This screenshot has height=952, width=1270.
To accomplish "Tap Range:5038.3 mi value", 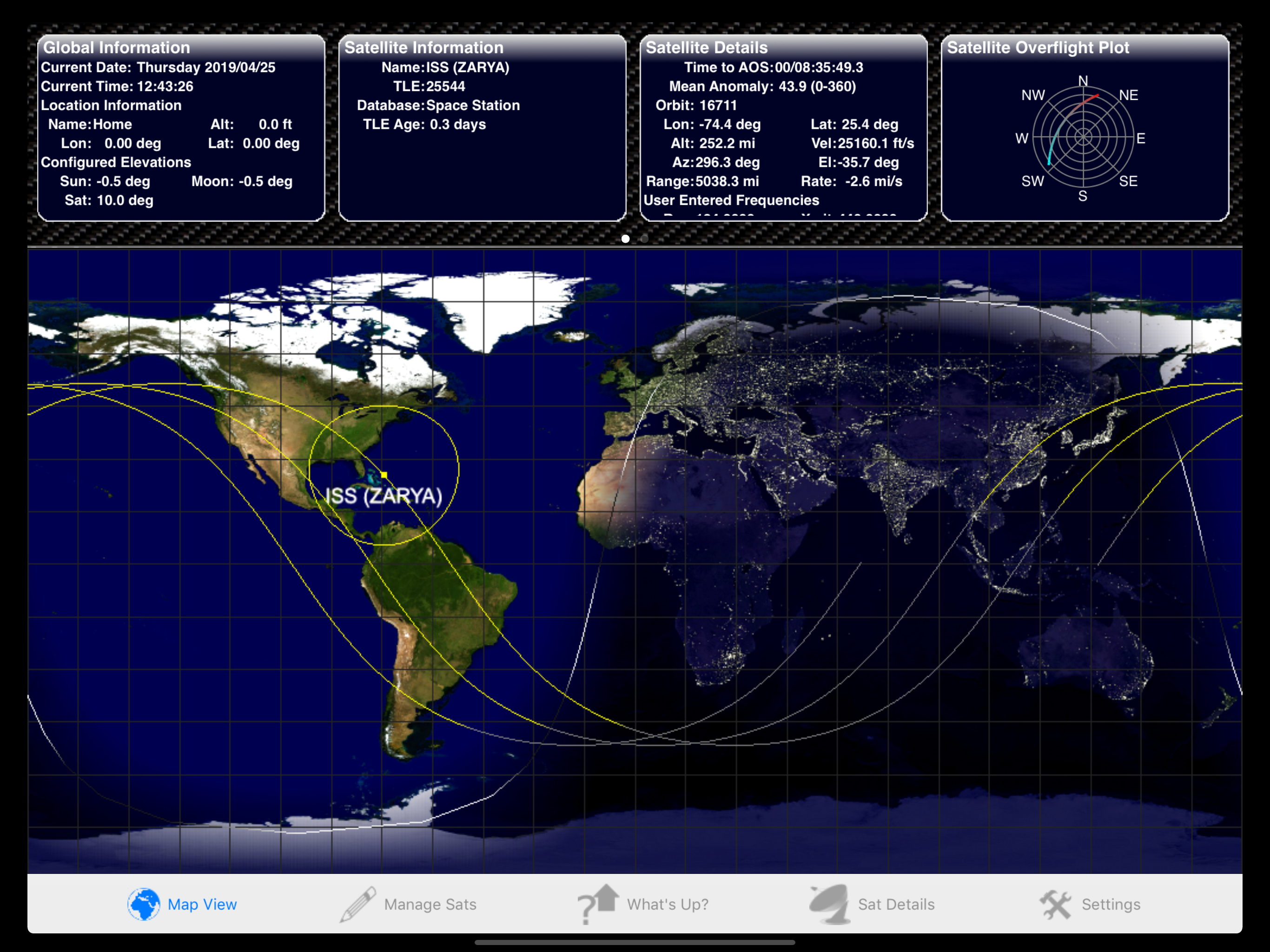I will point(702,181).
